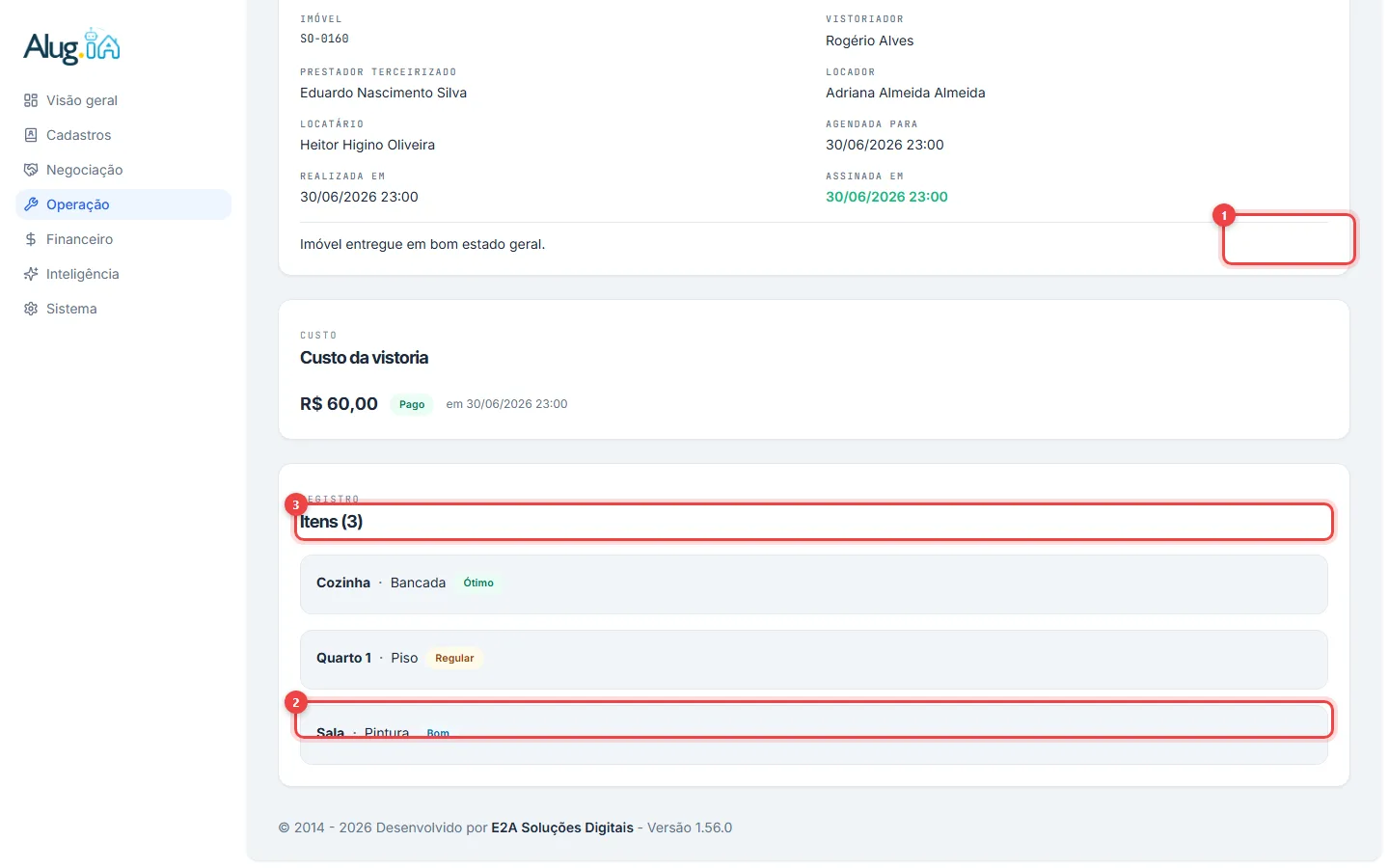Click the Pago status badge
Viewport: 1389px width, 868px height.
[412, 404]
